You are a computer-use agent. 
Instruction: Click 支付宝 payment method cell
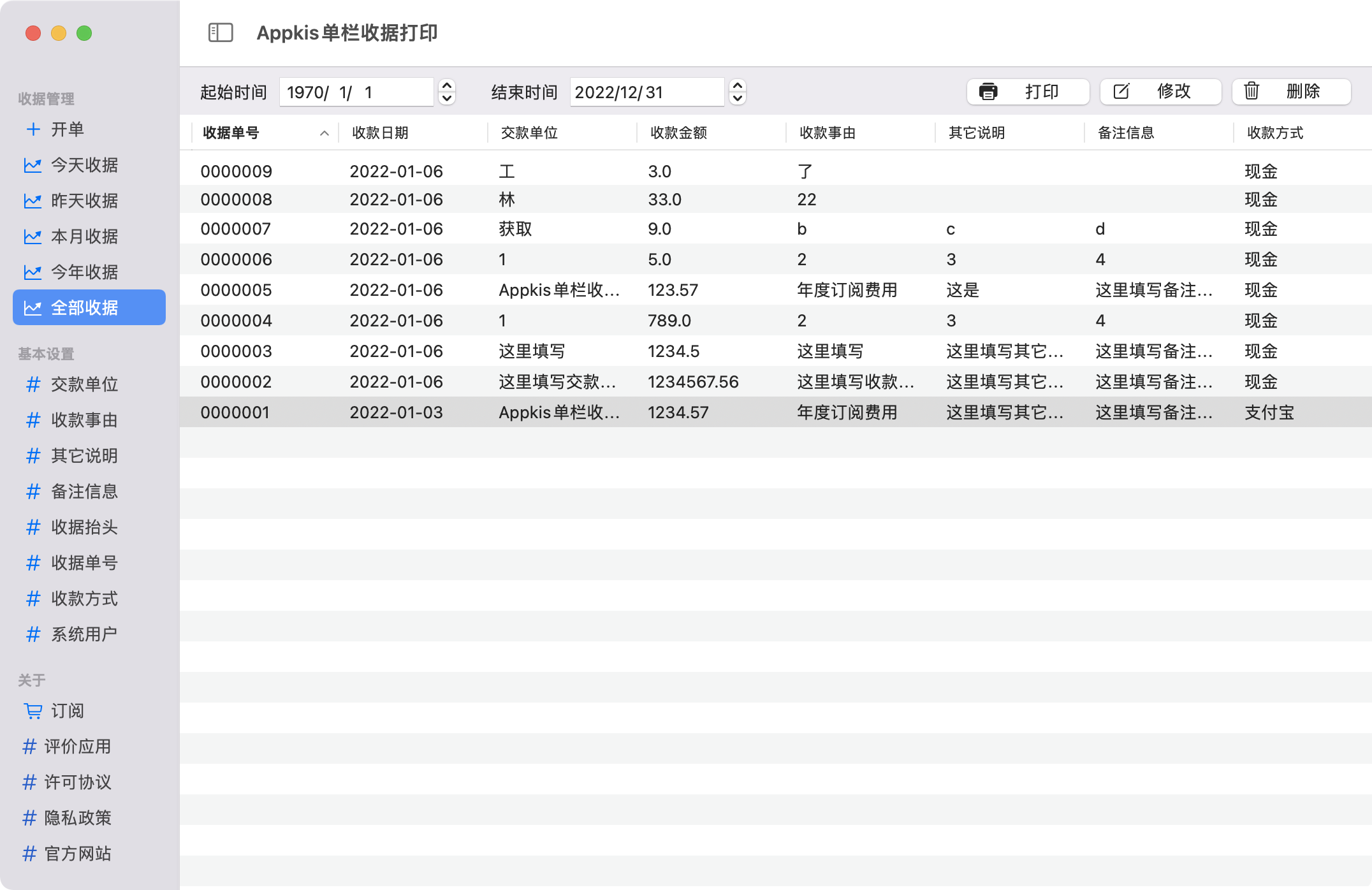coord(1269,412)
